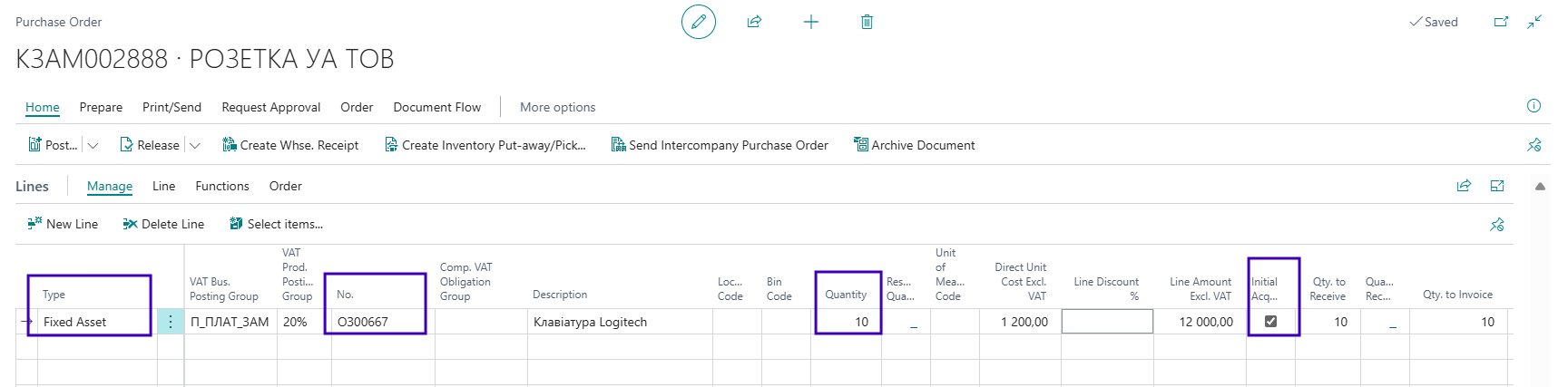
Task: Click the pencil edit icon at top
Action: (698, 22)
